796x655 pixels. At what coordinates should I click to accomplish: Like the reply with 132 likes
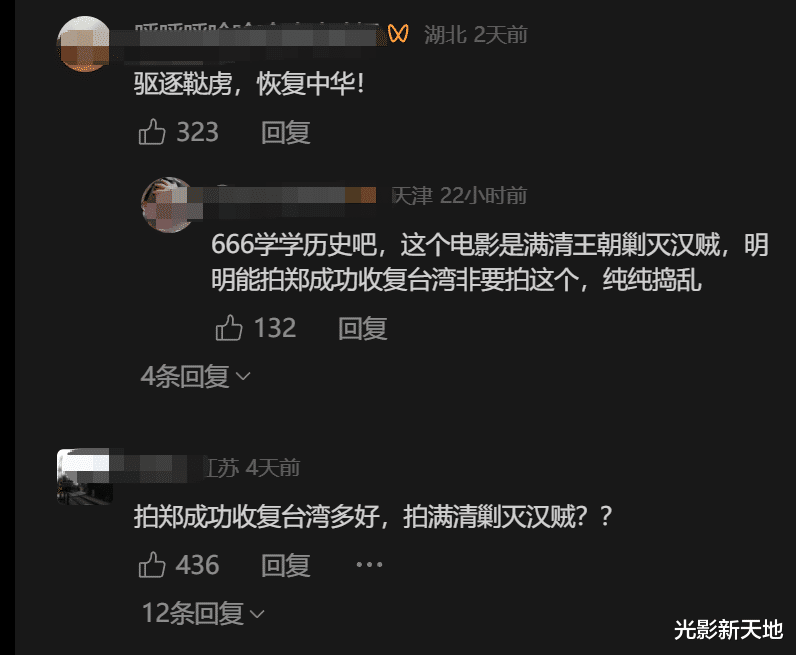click(x=229, y=328)
